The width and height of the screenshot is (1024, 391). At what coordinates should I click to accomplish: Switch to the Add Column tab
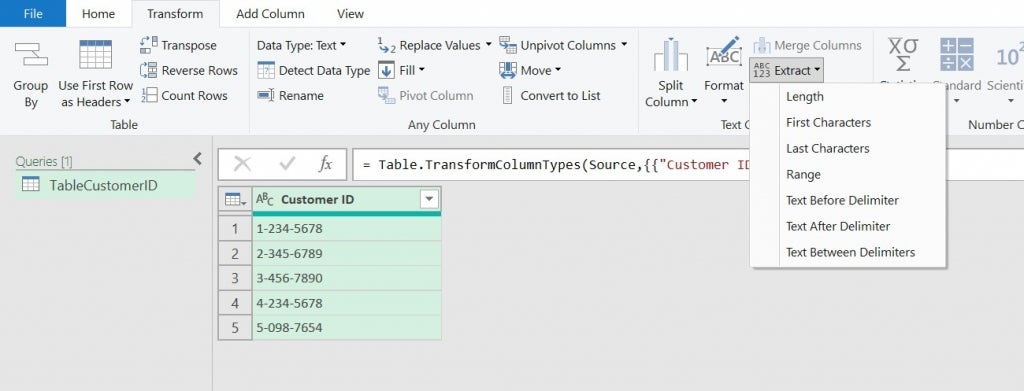(270, 14)
